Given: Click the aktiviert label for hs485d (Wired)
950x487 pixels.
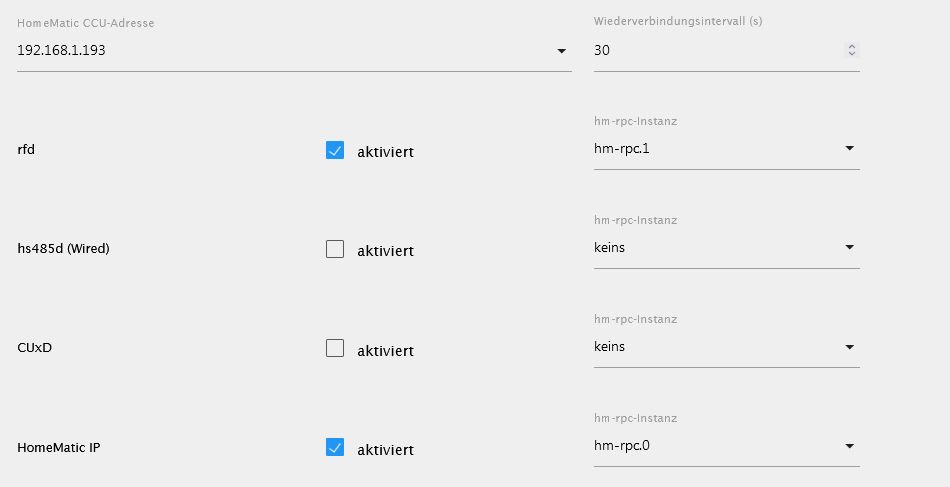Looking at the screenshot, I should (385, 251).
